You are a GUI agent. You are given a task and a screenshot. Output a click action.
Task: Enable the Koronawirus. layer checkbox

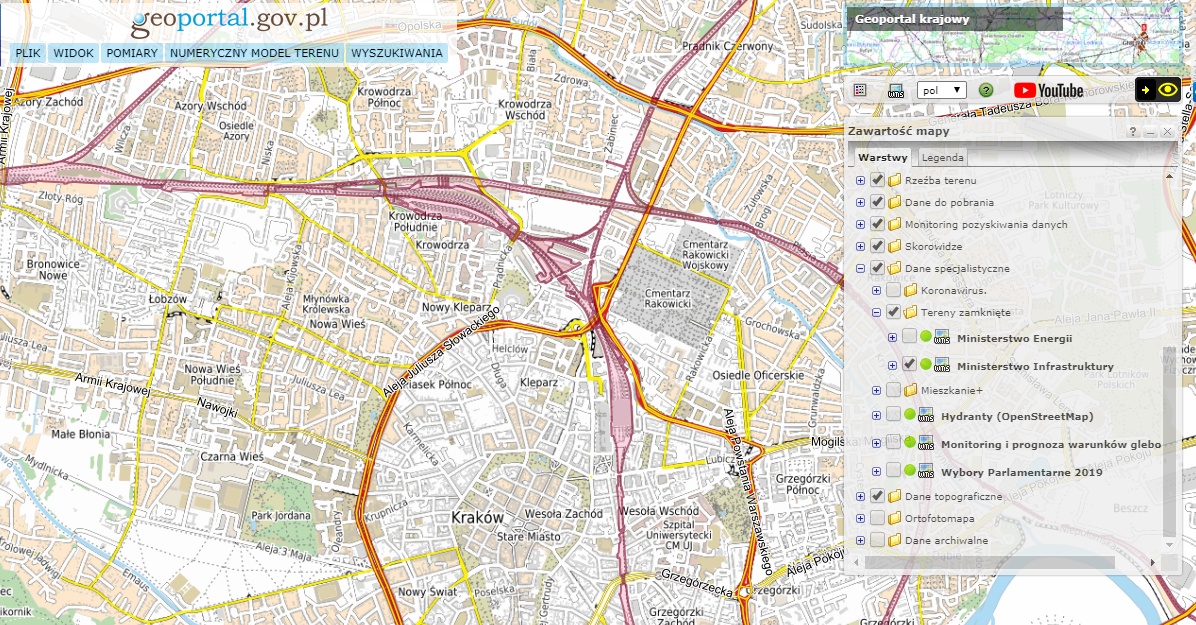coord(893,290)
